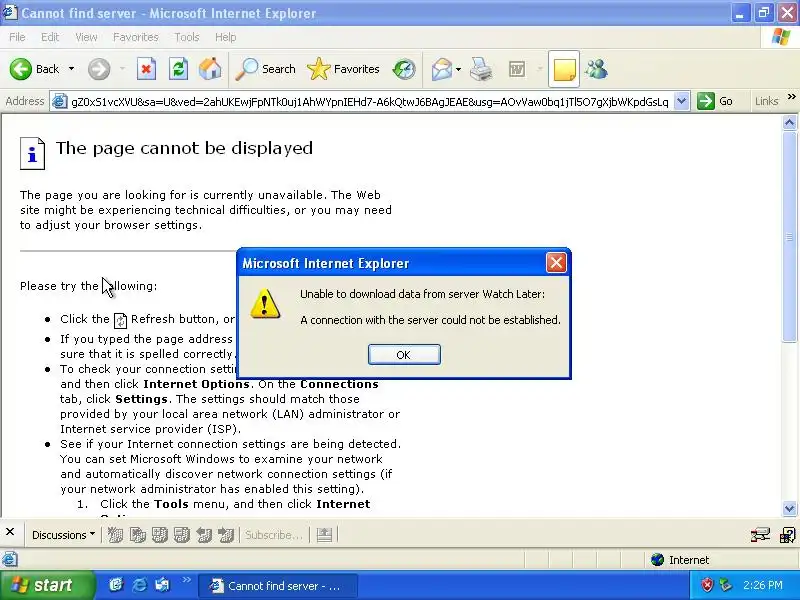Toggle the discussion pane icon beside Subscribe
The width and height of the screenshot is (800, 600).
[324, 535]
